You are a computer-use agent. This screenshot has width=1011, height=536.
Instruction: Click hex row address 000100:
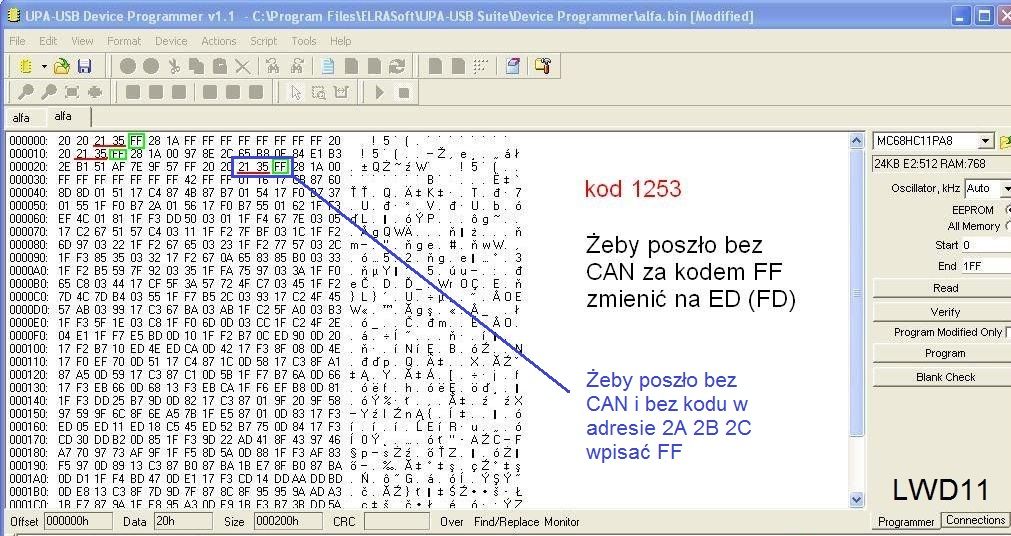[29, 348]
